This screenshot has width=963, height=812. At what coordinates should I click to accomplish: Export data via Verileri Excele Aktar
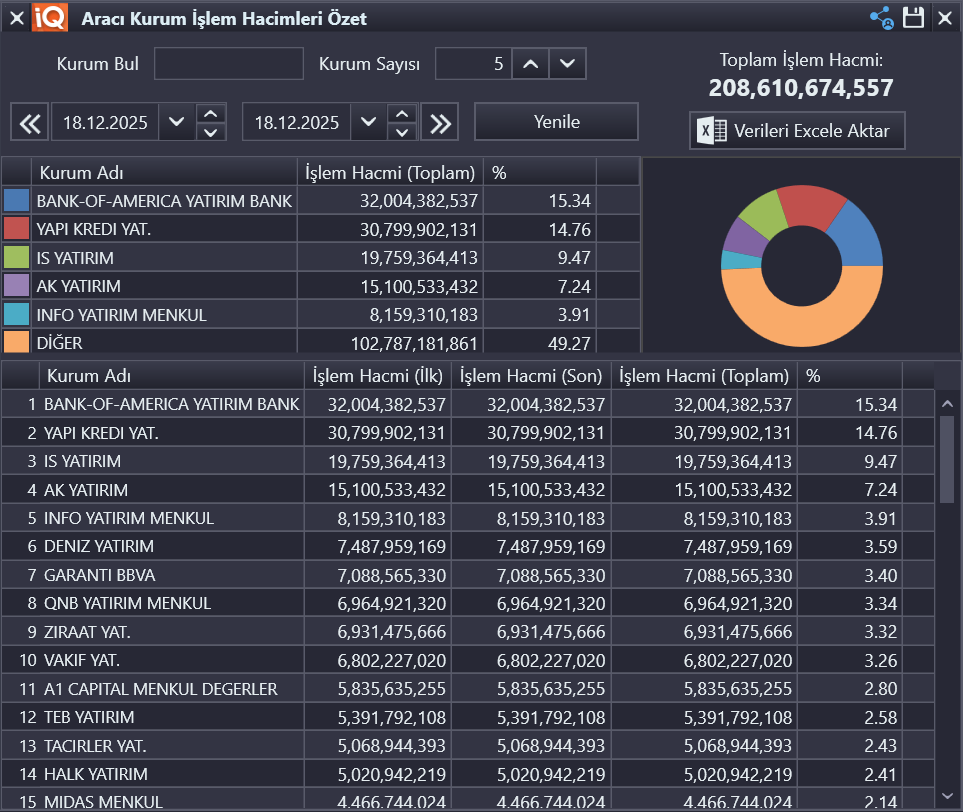[797, 131]
